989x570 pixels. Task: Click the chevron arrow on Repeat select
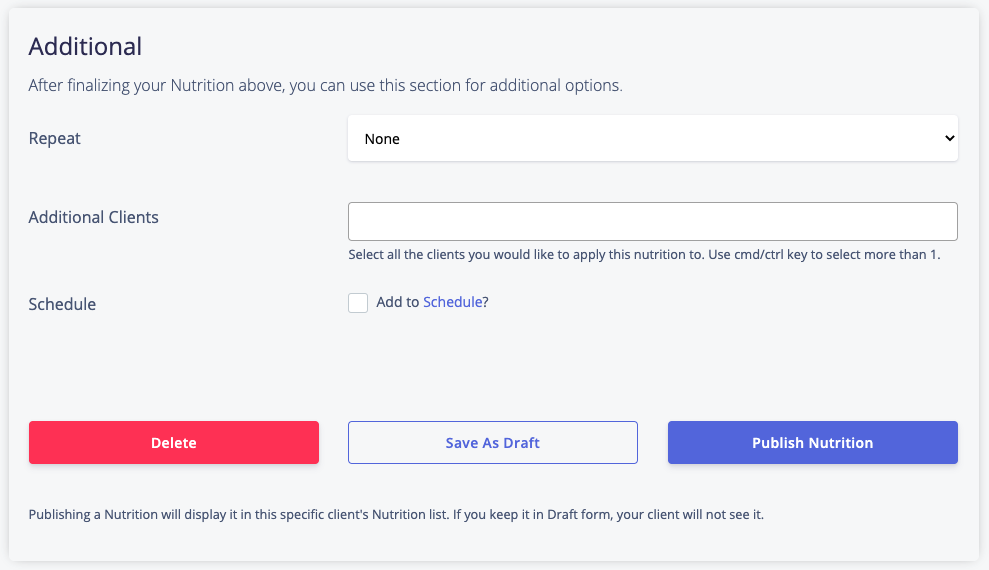pos(949,138)
